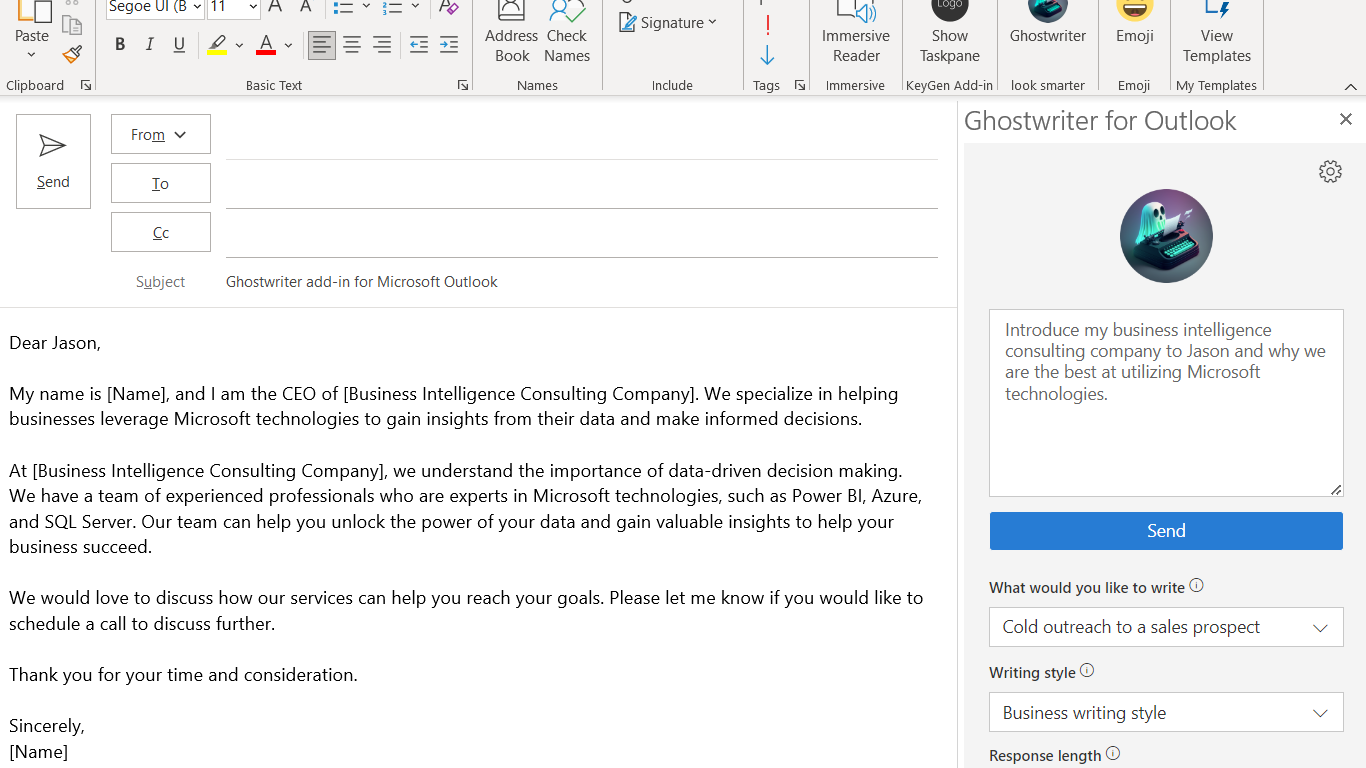Image resolution: width=1366 pixels, height=768 pixels.
Task: Toggle underline formatting
Action: (x=180, y=45)
